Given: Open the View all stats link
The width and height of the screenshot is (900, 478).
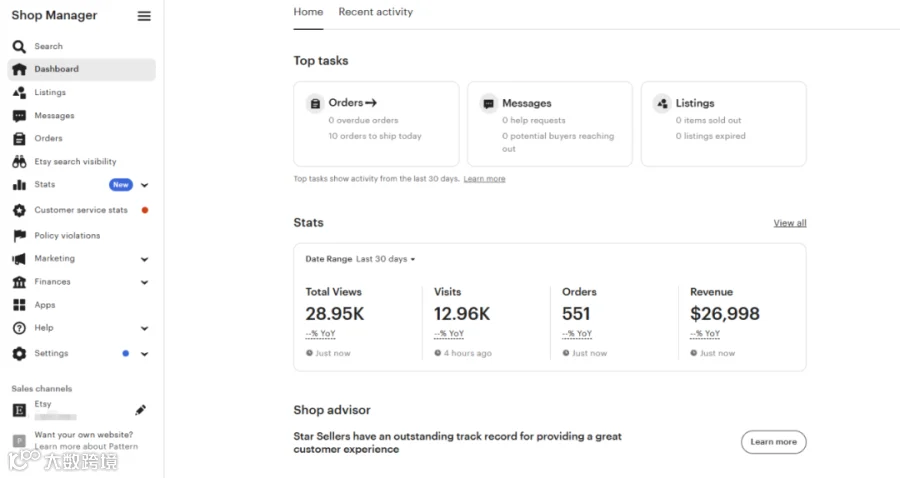Looking at the screenshot, I should pos(790,223).
